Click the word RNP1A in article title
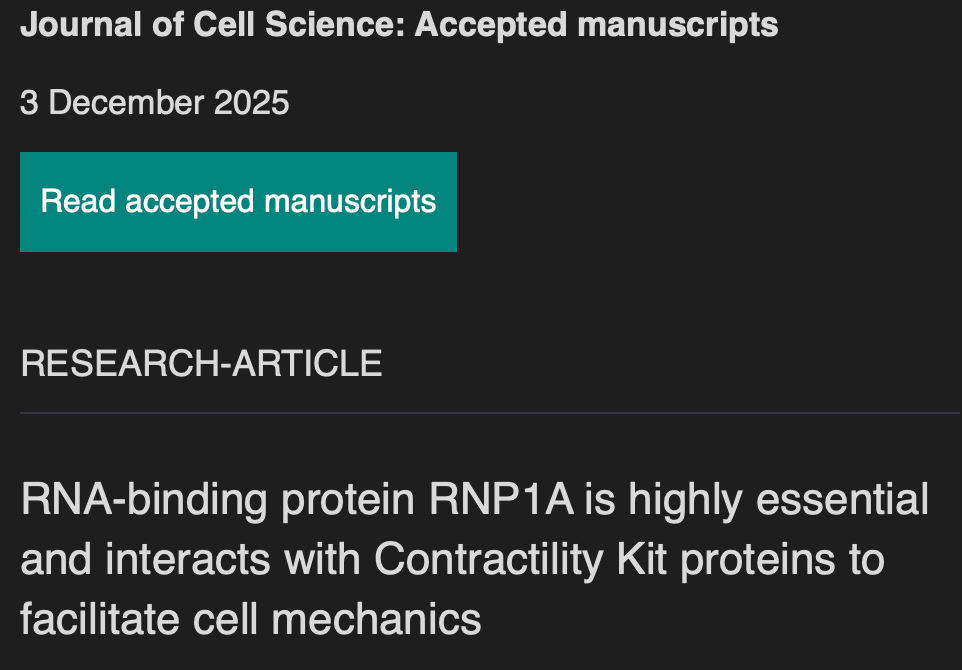This screenshot has height=670, width=962. (x=502, y=500)
